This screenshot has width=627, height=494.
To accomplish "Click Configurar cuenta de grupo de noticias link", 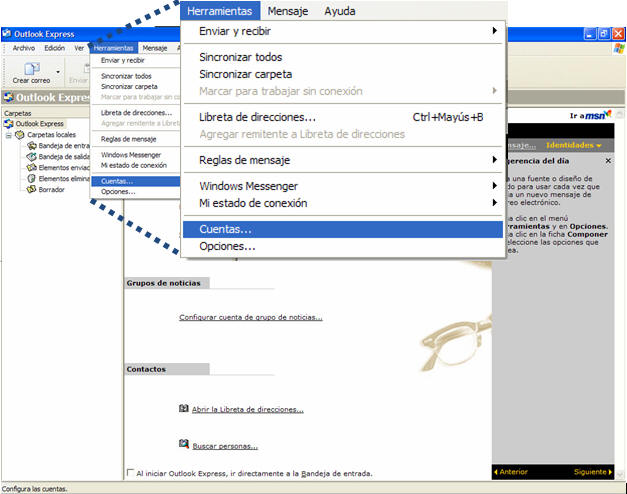I will (251, 317).
